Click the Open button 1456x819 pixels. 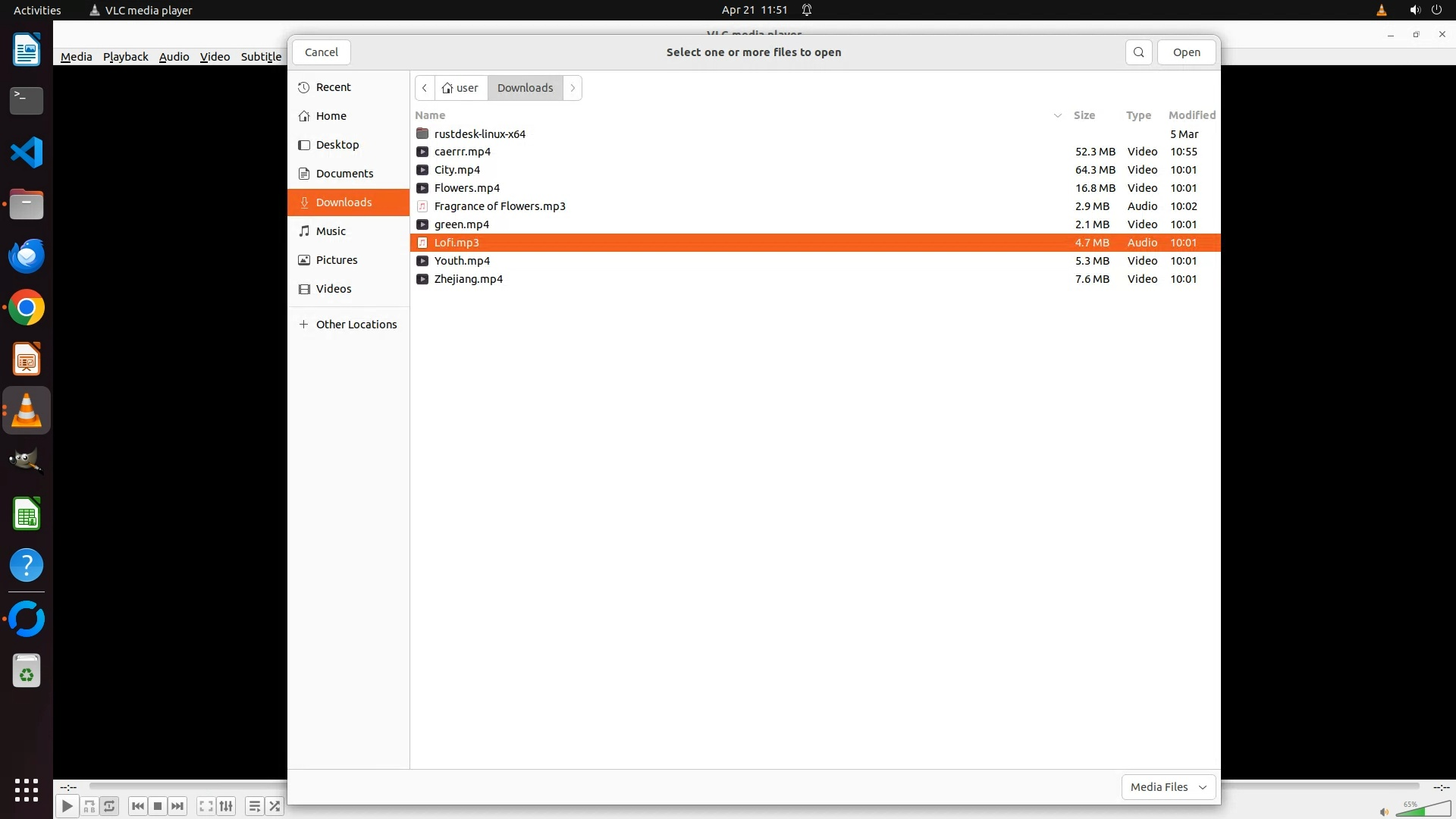(1186, 52)
